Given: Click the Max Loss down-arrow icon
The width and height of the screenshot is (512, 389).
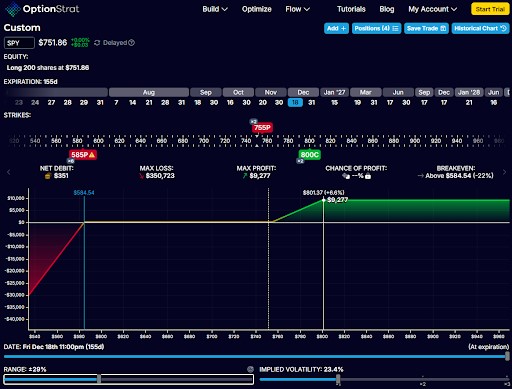Looking at the screenshot, I should coord(141,176).
